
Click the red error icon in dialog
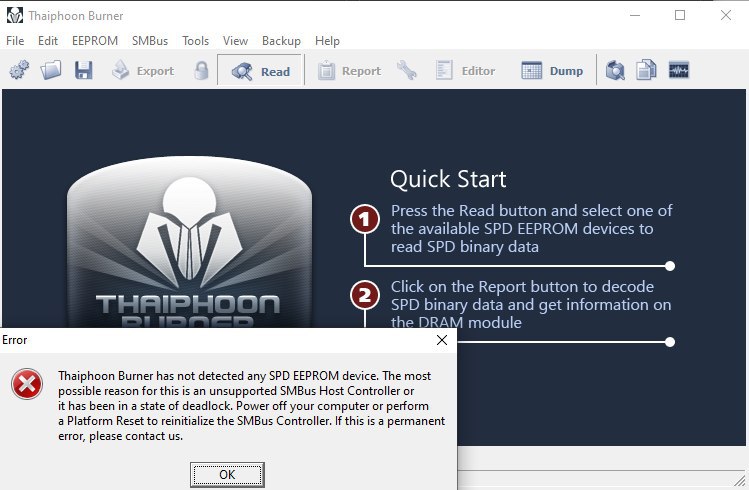(27, 384)
